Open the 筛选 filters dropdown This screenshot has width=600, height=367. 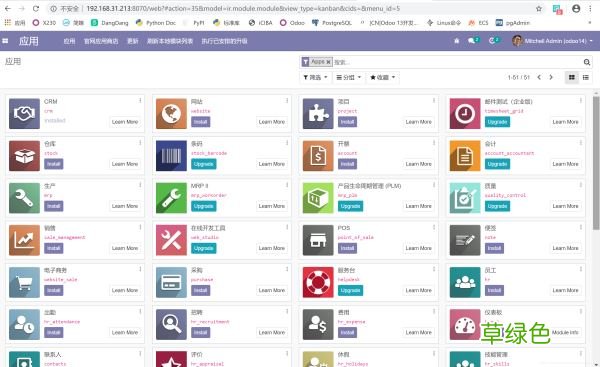pyautogui.click(x=315, y=77)
